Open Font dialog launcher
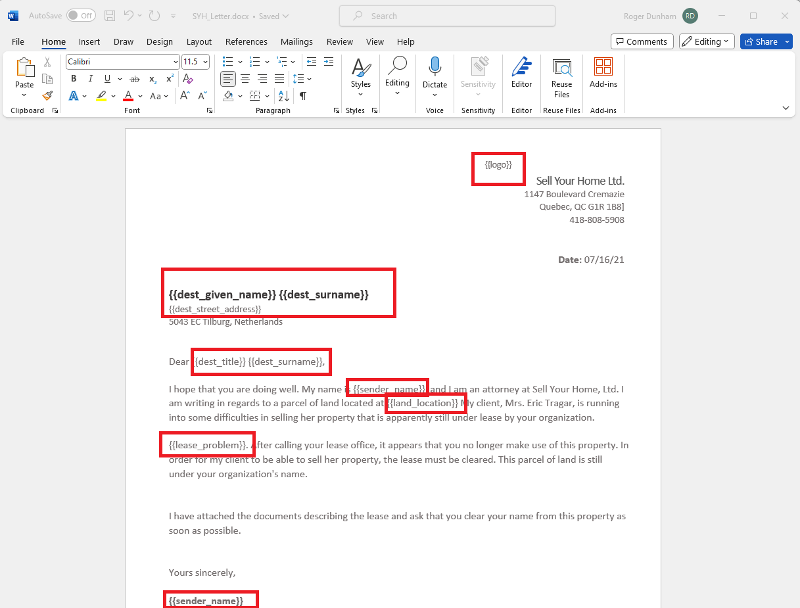The image size is (800, 608). click(x=209, y=110)
